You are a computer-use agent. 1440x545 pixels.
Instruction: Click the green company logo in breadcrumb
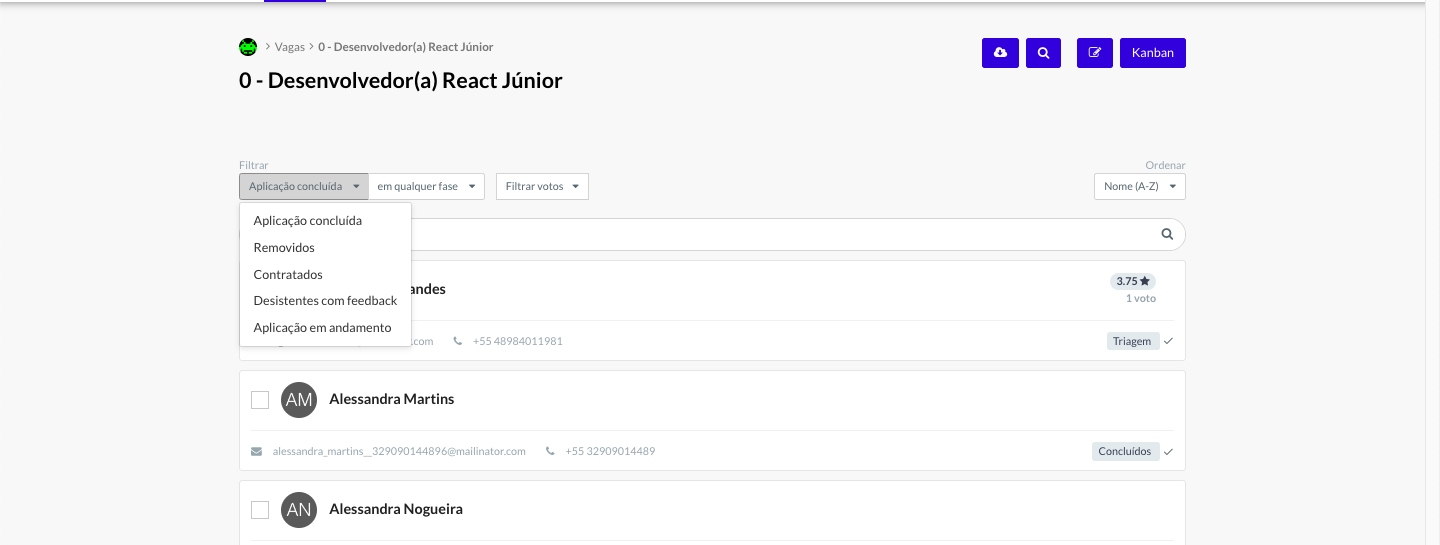[x=248, y=47]
